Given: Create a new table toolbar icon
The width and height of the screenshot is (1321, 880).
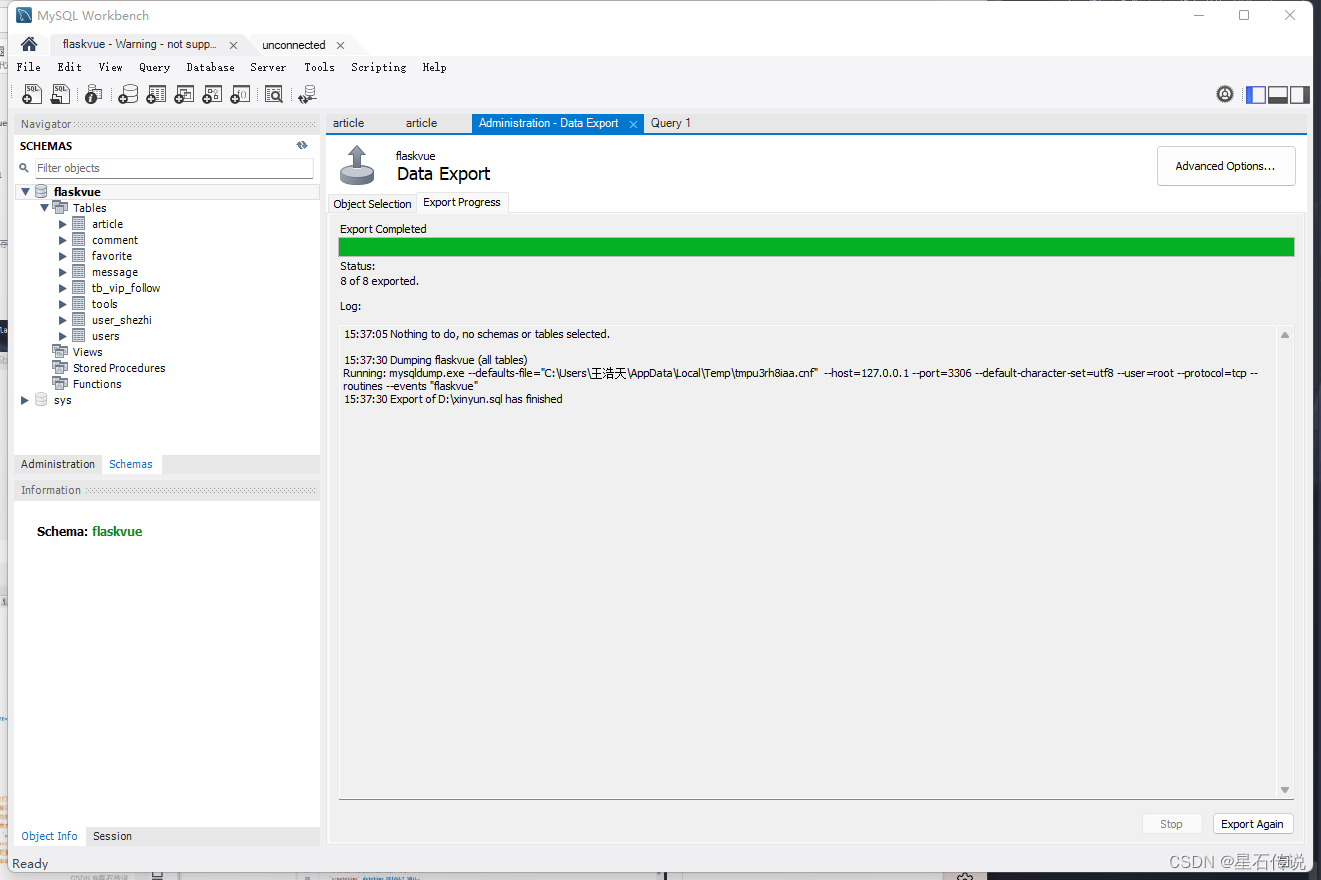Looking at the screenshot, I should (x=156, y=94).
